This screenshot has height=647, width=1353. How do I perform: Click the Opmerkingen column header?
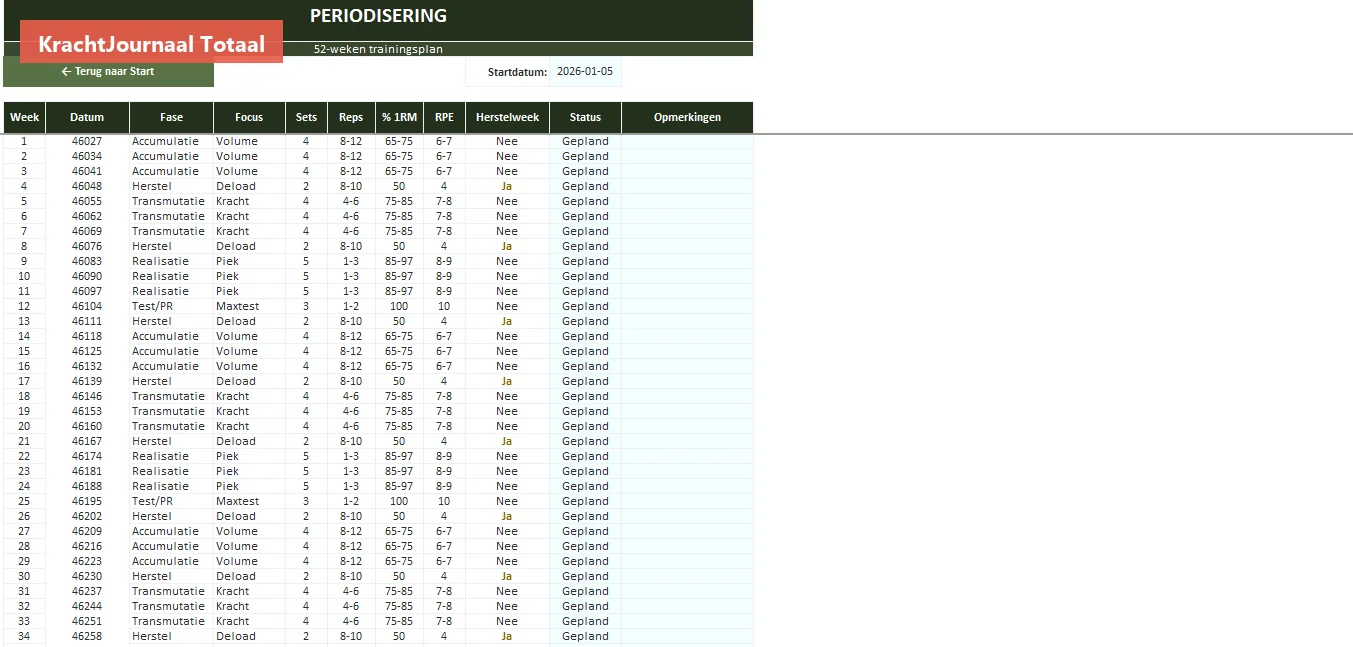[x=687, y=117]
